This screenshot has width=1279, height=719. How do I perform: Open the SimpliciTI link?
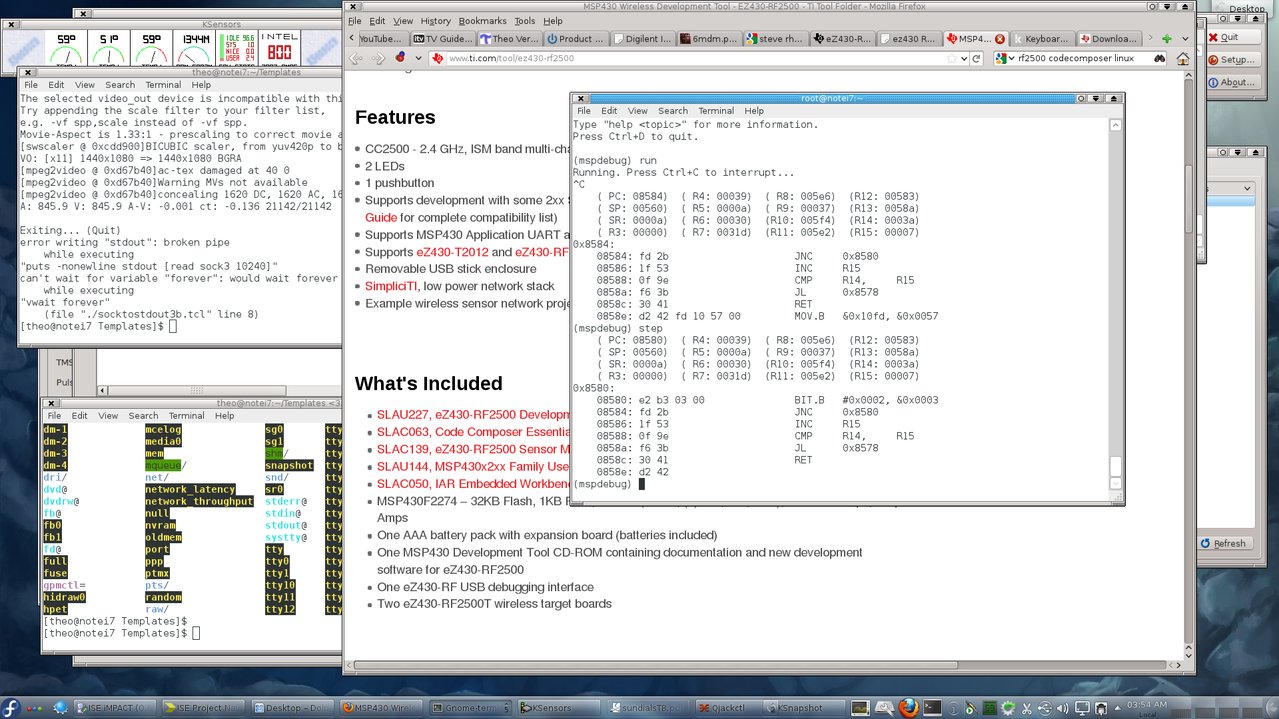coord(389,286)
